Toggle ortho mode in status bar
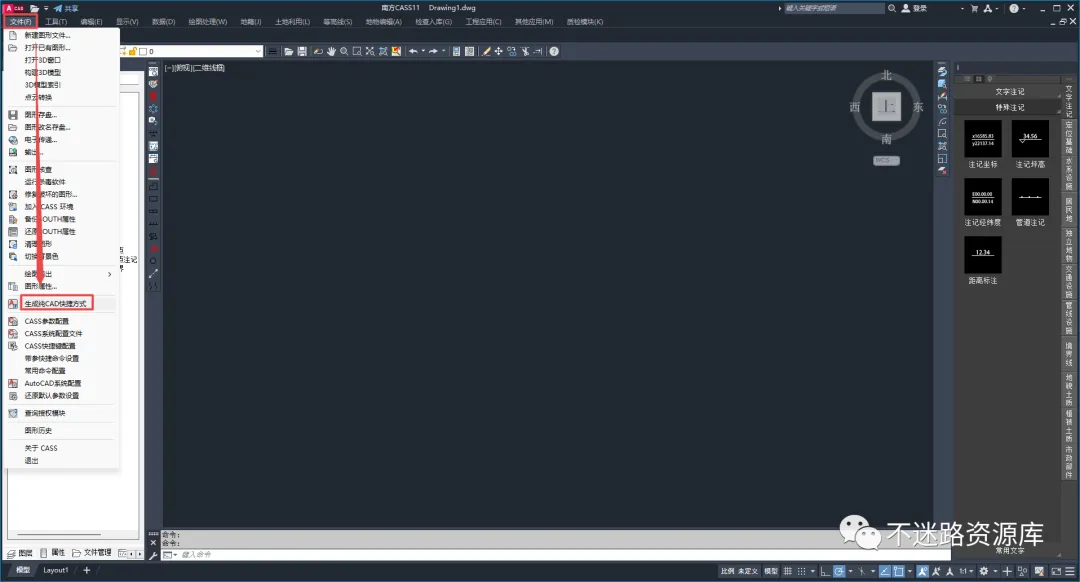The height and width of the screenshot is (582, 1080). click(825, 571)
